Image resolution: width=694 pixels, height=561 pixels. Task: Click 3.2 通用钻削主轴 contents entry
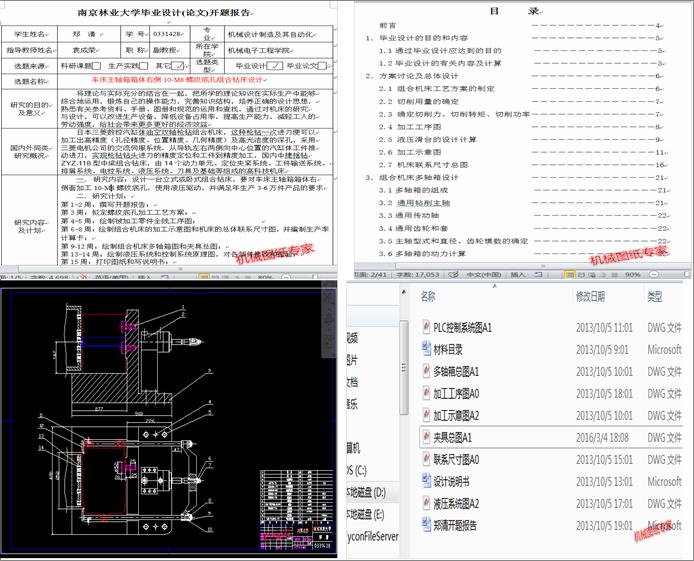pos(414,203)
